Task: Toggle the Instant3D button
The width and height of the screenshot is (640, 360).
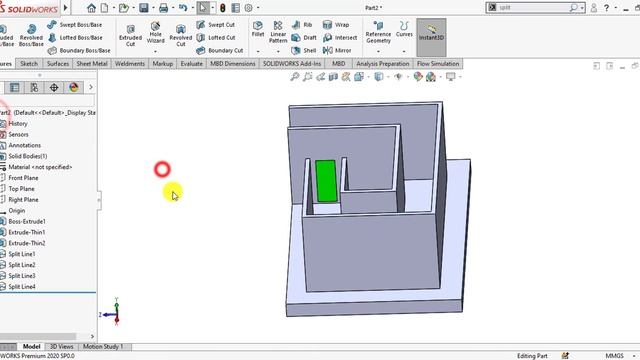Action: [431, 37]
